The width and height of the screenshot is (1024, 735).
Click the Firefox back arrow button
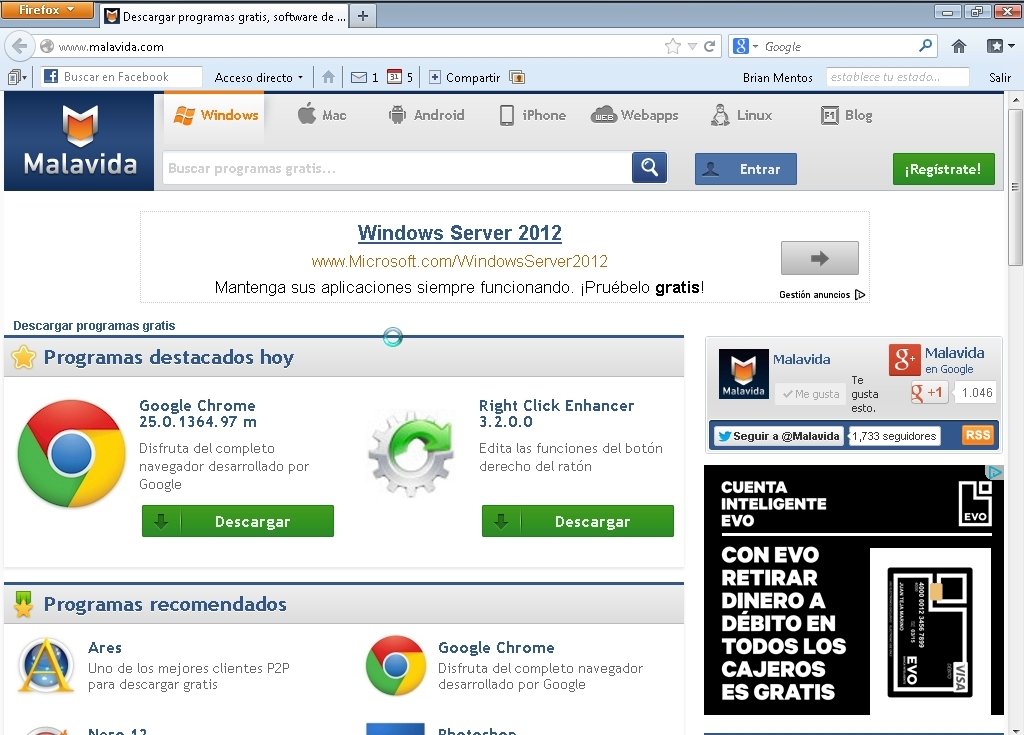[20, 46]
